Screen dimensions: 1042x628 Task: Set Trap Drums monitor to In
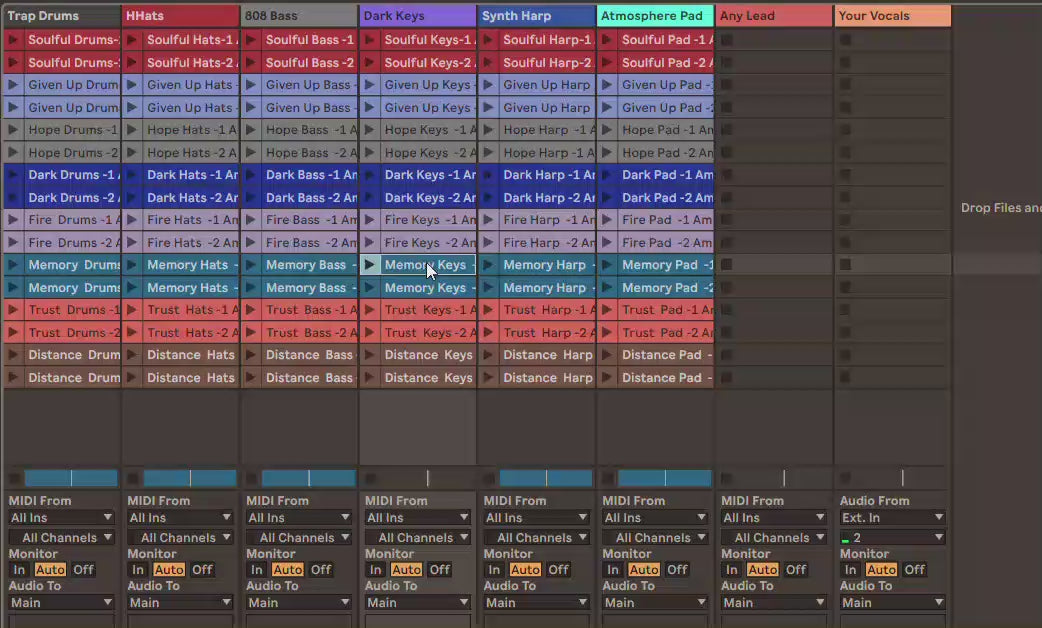pos(19,570)
